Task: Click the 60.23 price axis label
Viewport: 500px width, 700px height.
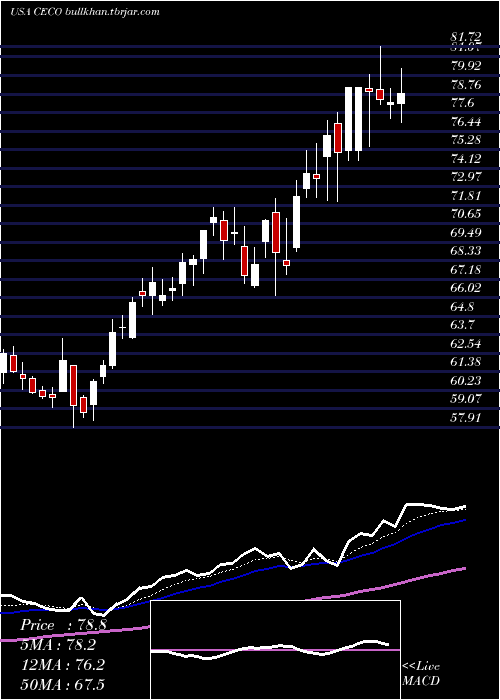Action: click(x=466, y=380)
